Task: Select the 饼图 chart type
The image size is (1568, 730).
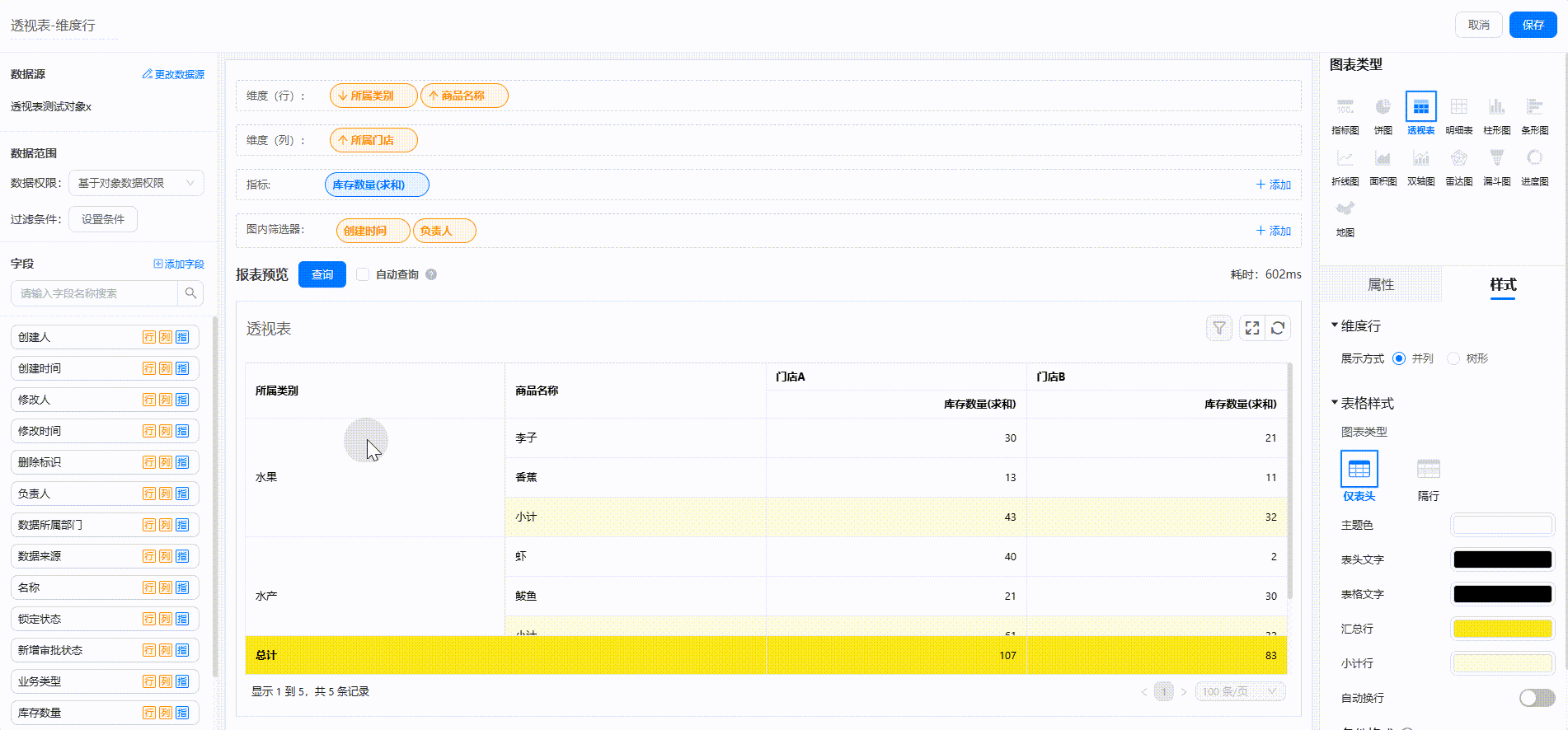Action: tap(1383, 115)
